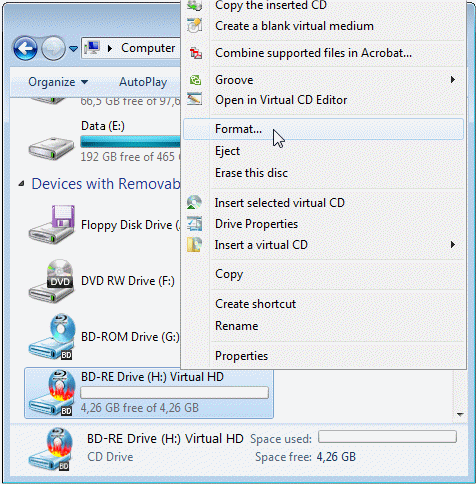Expand the Groove submenu arrow
Image resolution: width=476 pixels, height=484 pixels.
click(453, 79)
